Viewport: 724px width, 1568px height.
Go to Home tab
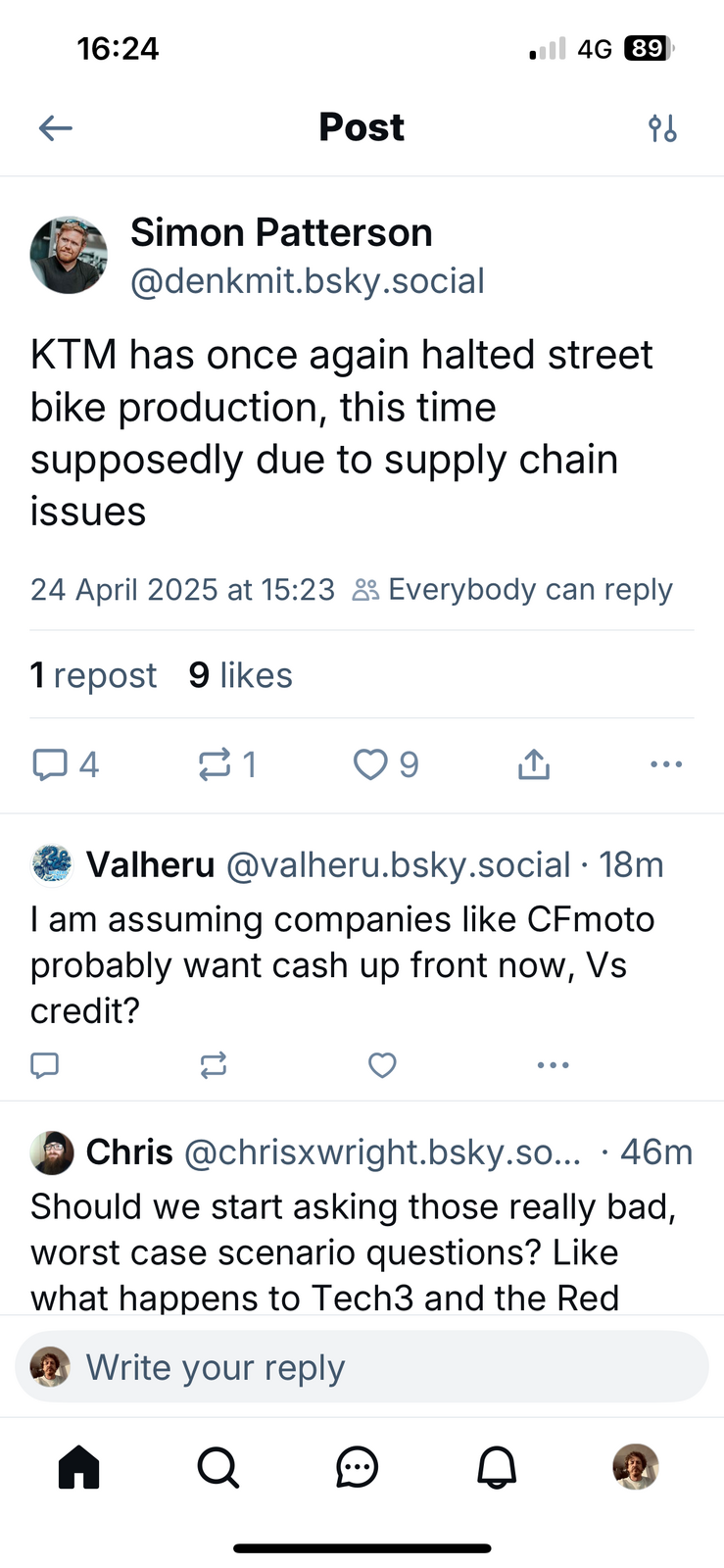(x=79, y=1467)
